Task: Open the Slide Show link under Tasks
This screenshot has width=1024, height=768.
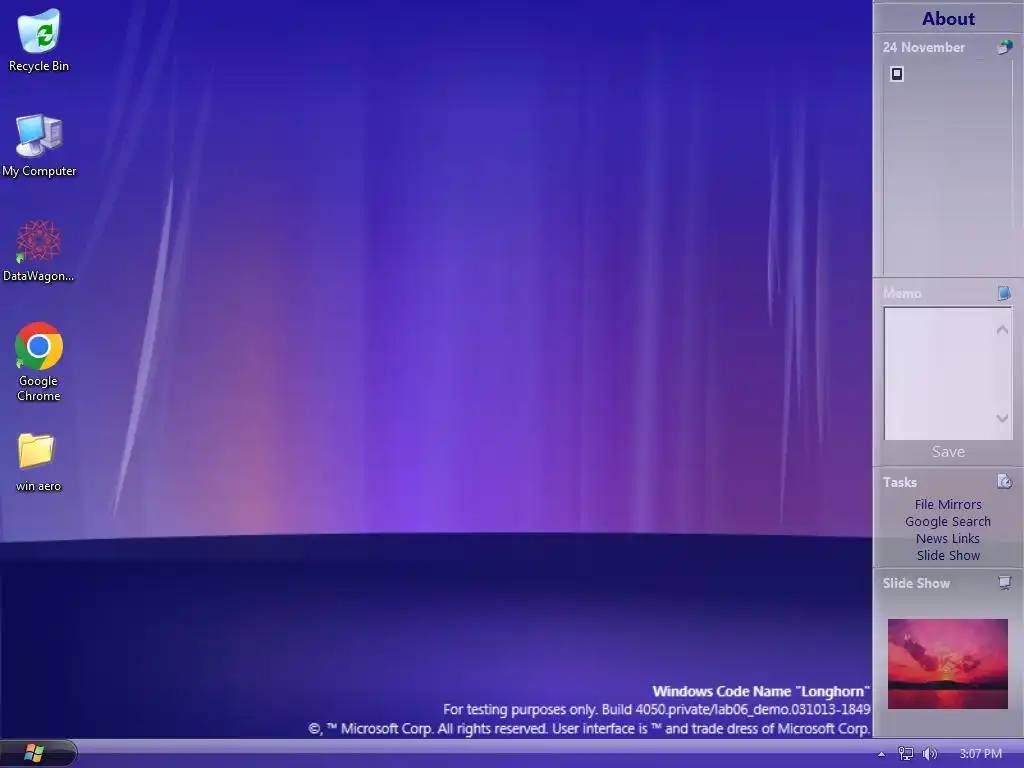Action: (948, 555)
